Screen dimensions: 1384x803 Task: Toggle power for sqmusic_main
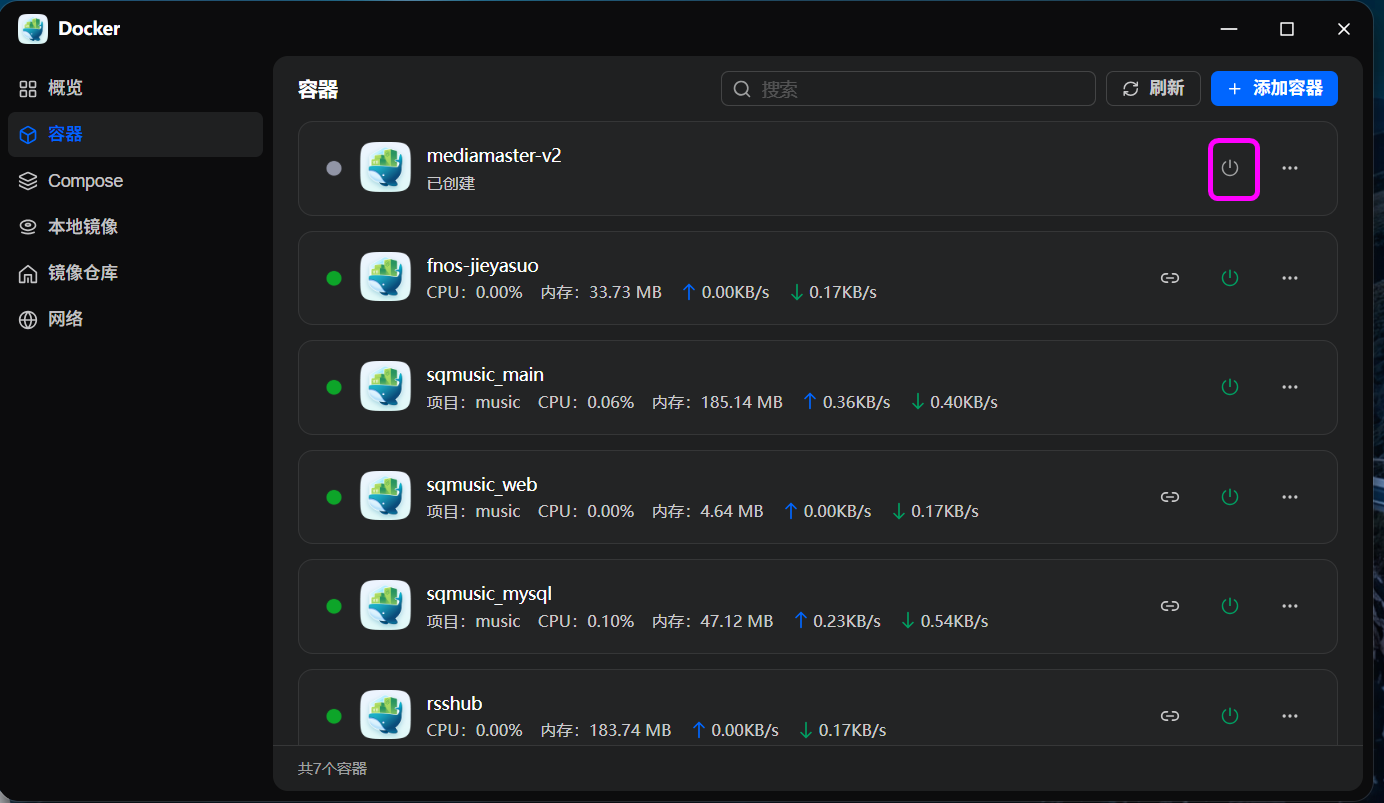1230,387
